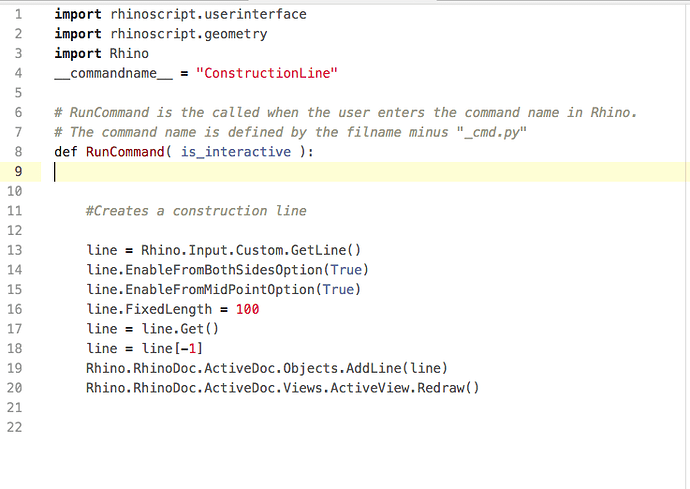Image resolution: width=690 pixels, height=489 pixels.
Task: Click the 'def' keyword on line 8
Action: (x=66, y=152)
